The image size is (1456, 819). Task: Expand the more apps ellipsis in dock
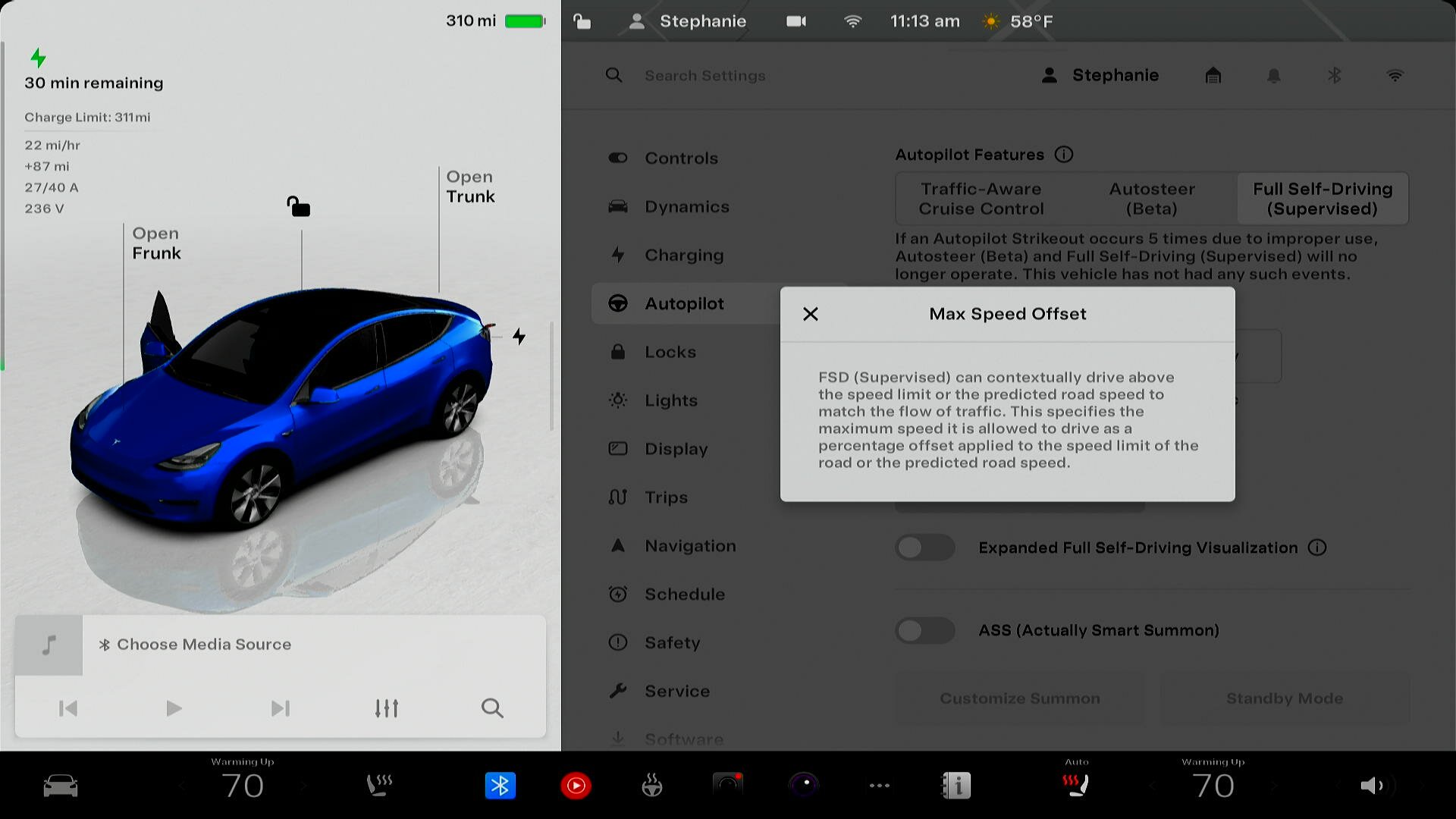tap(879, 786)
